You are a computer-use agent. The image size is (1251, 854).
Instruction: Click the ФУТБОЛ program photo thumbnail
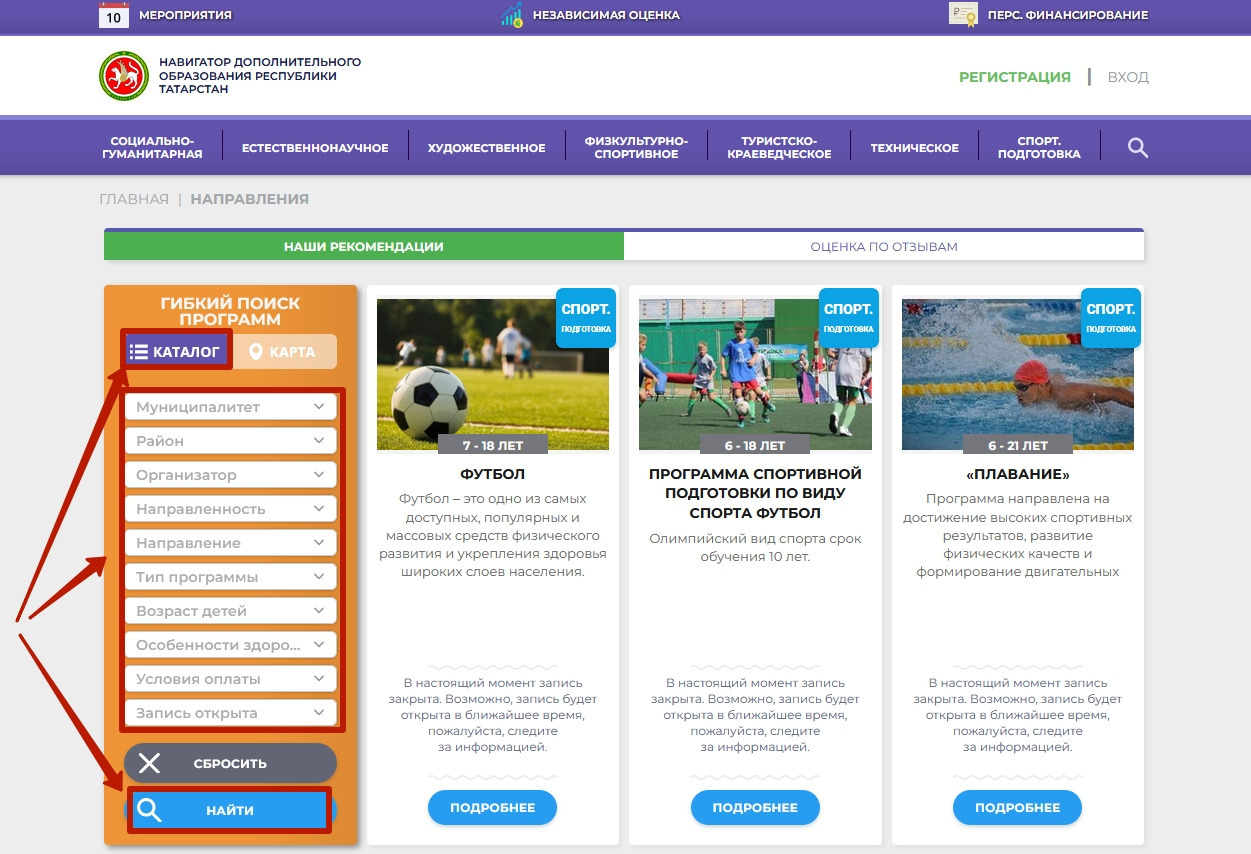492,374
